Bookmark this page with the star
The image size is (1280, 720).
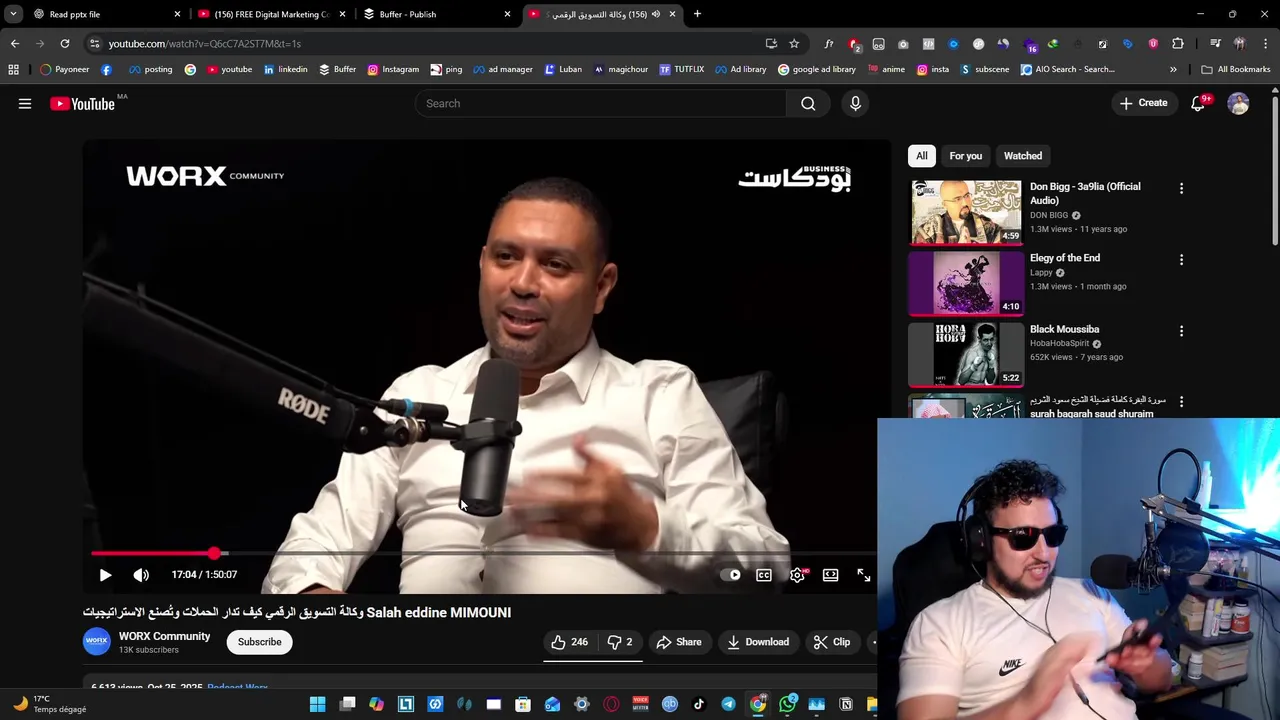pyautogui.click(x=794, y=43)
